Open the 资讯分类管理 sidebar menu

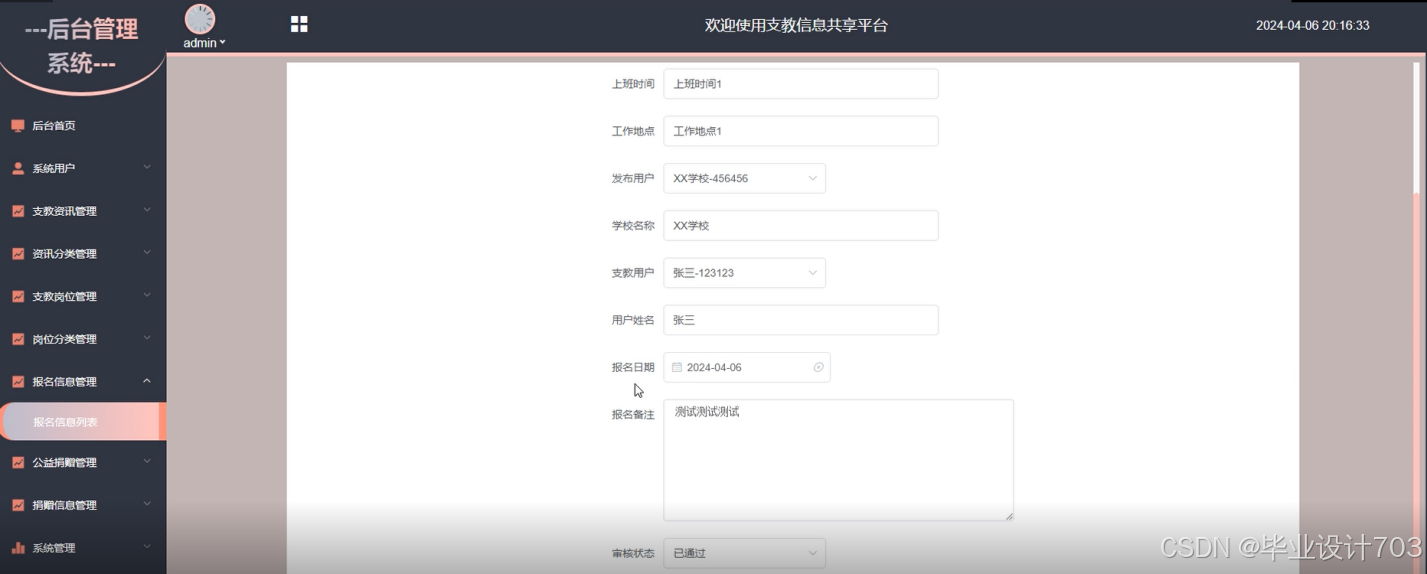pos(83,254)
